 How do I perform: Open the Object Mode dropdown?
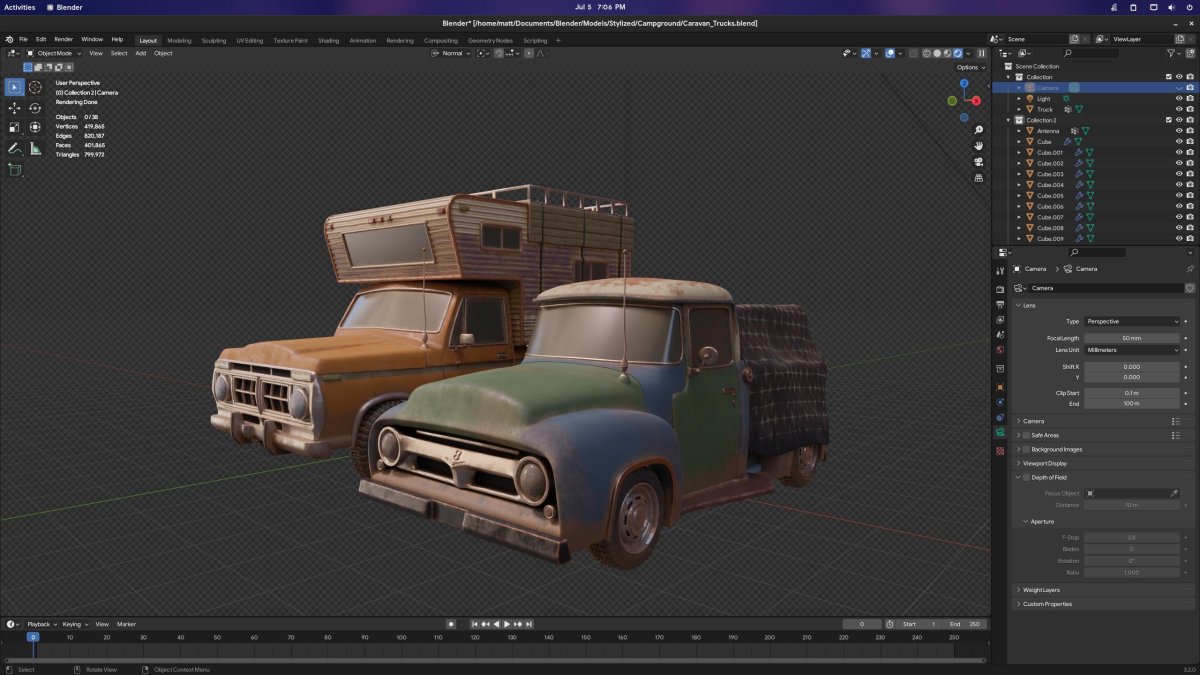click(x=53, y=53)
